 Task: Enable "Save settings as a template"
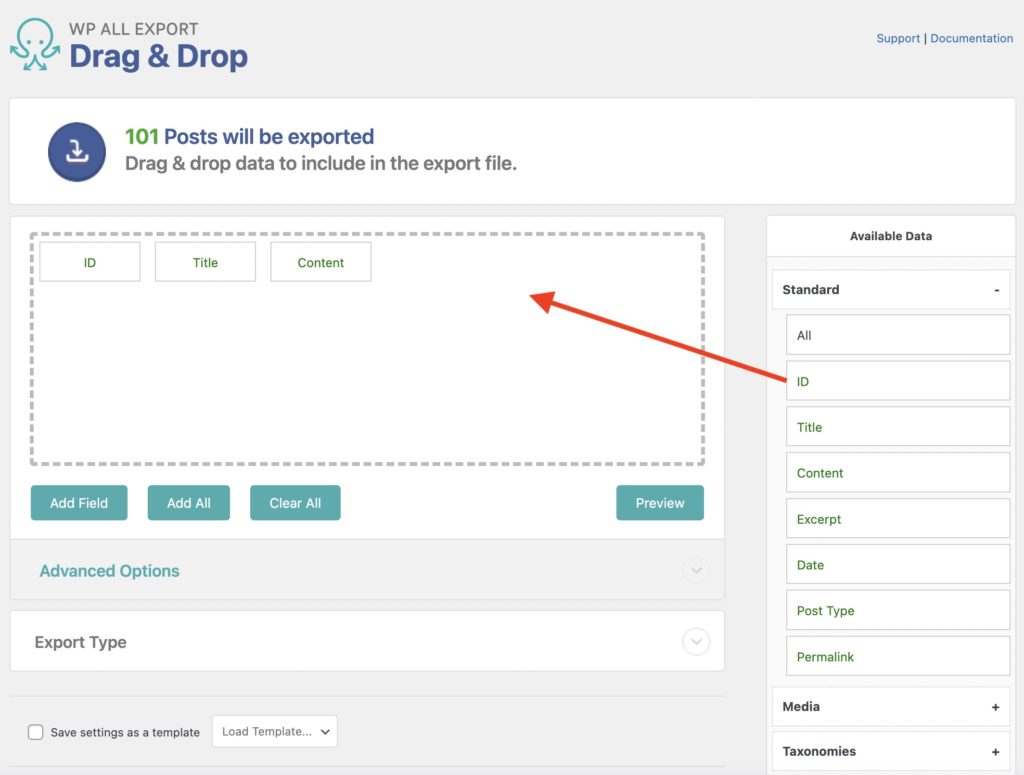pyautogui.click(x=35, y=732)
